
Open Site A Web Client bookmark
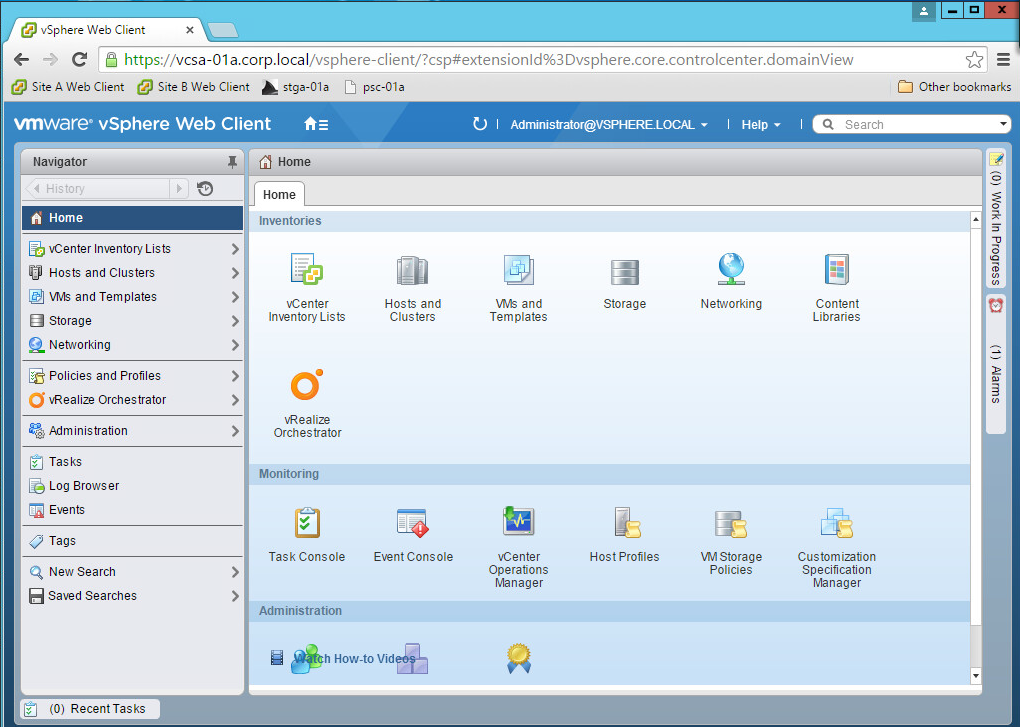(68, 86)
